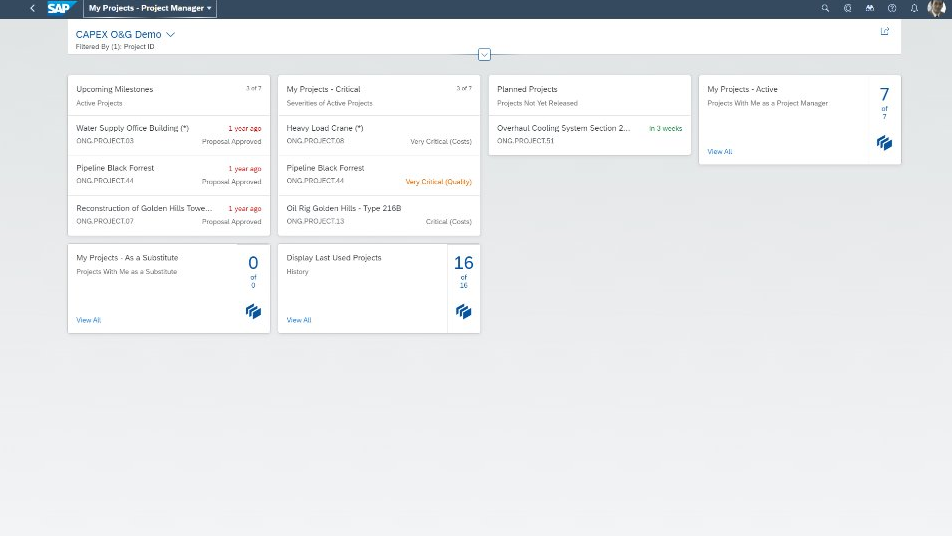This screenshot has height=536, width=952.
Task: Expand the header filter area chevron
Action: coord(484,54)
